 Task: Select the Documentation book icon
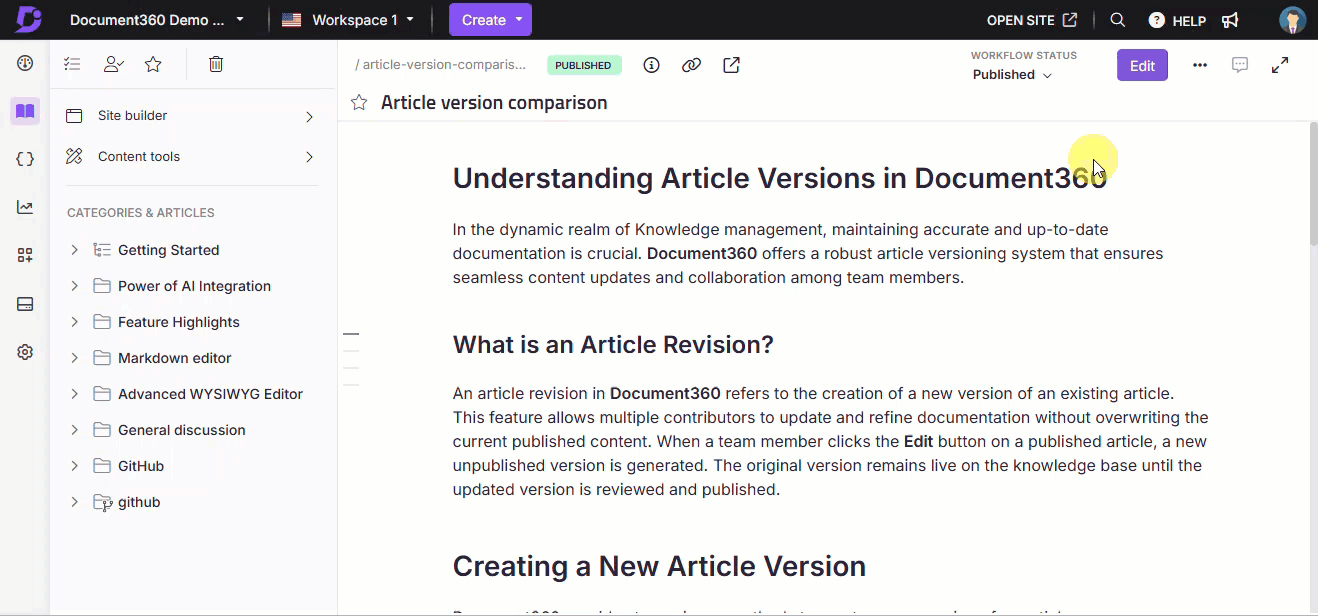25,111
